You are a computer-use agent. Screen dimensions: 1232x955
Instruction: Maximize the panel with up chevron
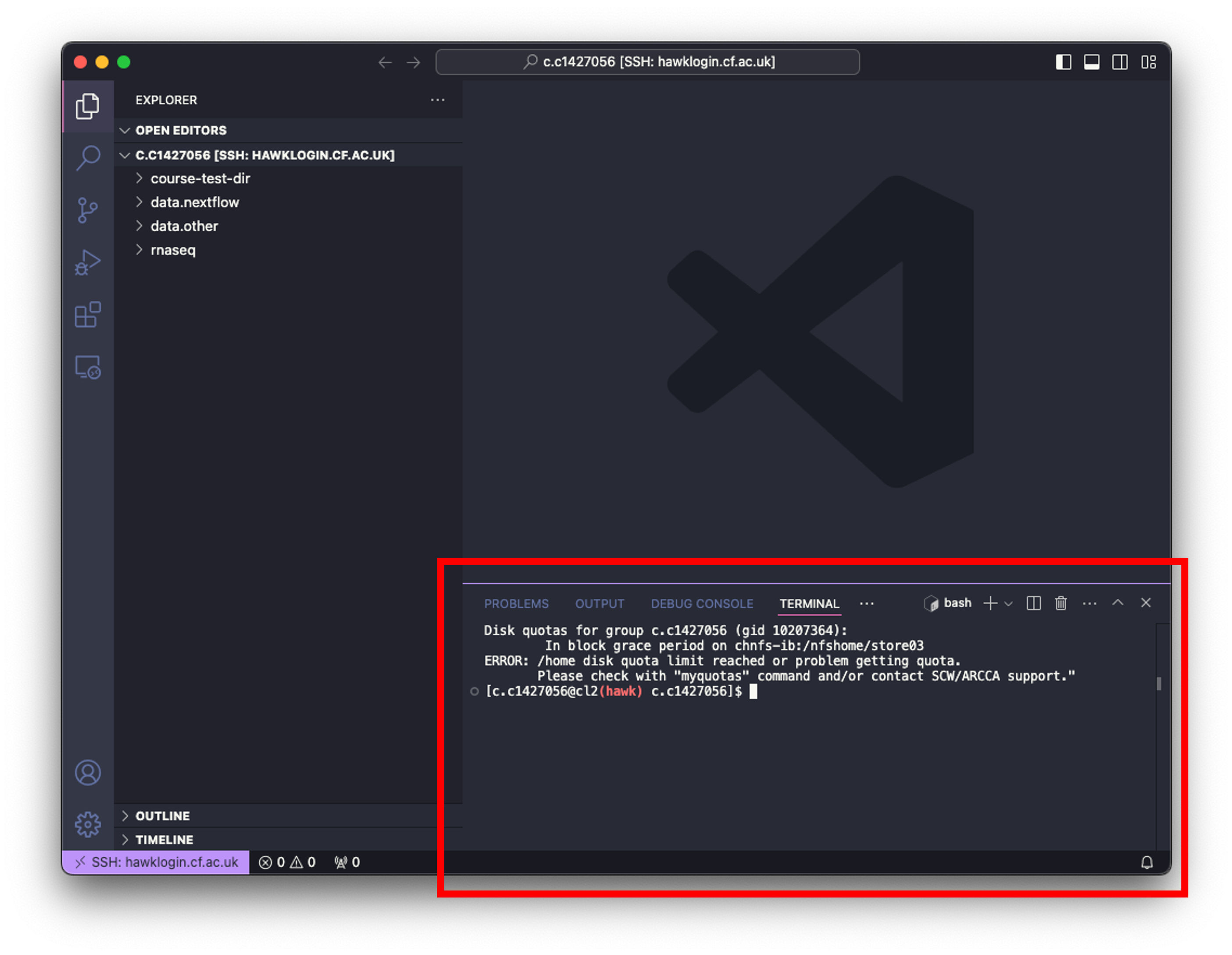tap(1118, 602)
